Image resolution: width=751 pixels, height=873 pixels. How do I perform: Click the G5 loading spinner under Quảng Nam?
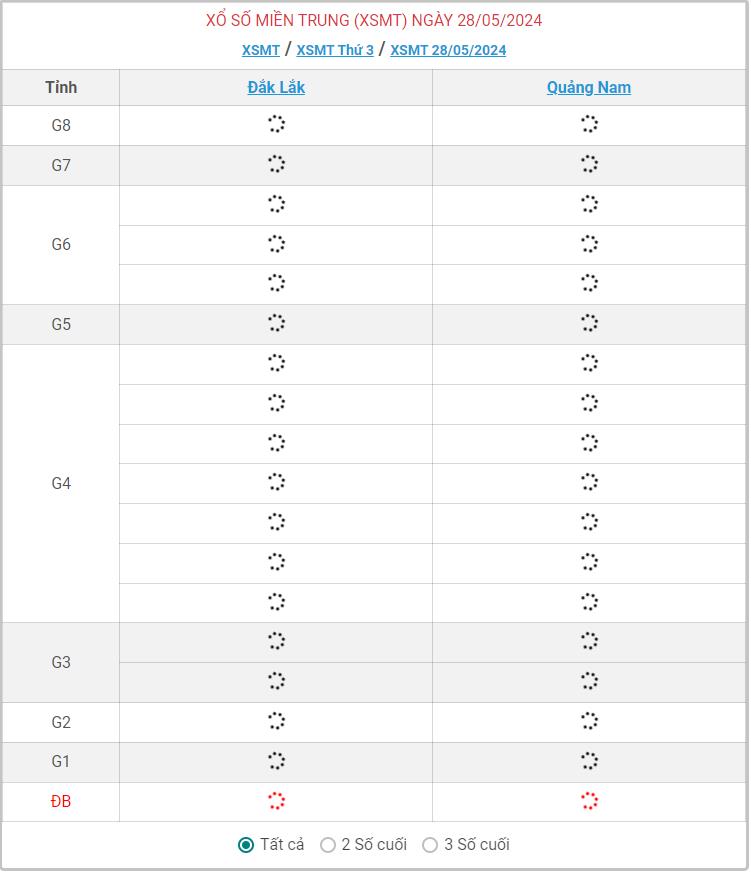589,323
